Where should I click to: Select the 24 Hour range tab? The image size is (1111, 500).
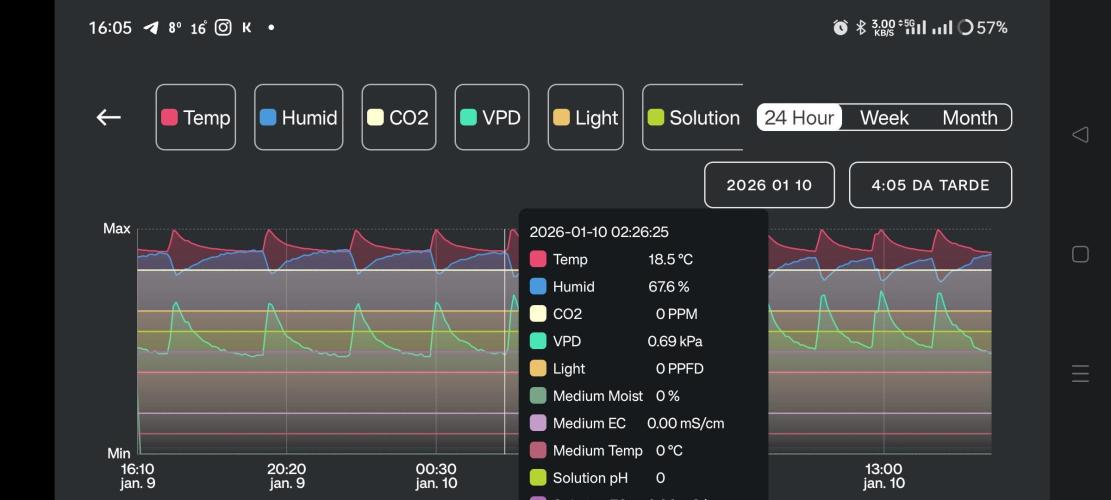pos(799,117)
